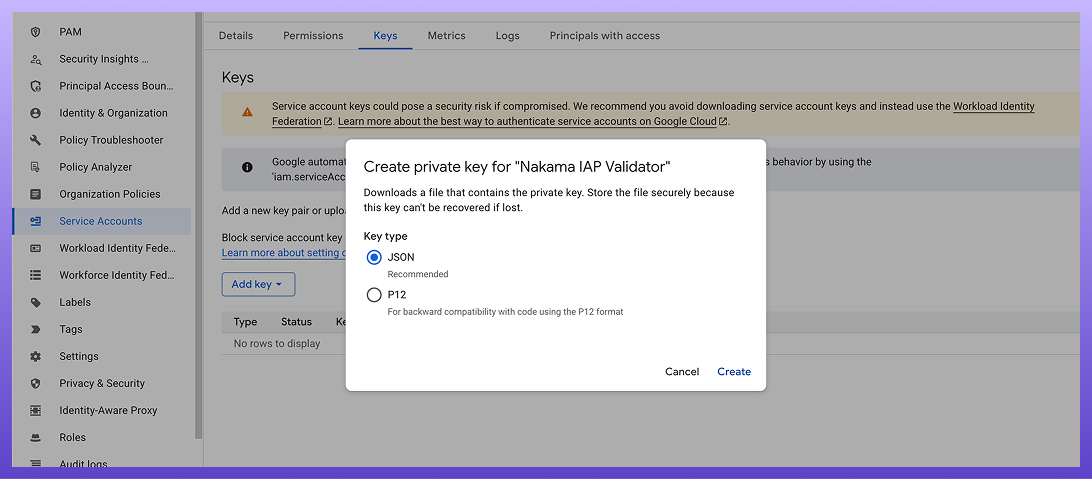Image resolution: width=1092 pixels, height=479 pixels.
Task: Click the "Recommended" label under JSON
Action: pos(418,274)
